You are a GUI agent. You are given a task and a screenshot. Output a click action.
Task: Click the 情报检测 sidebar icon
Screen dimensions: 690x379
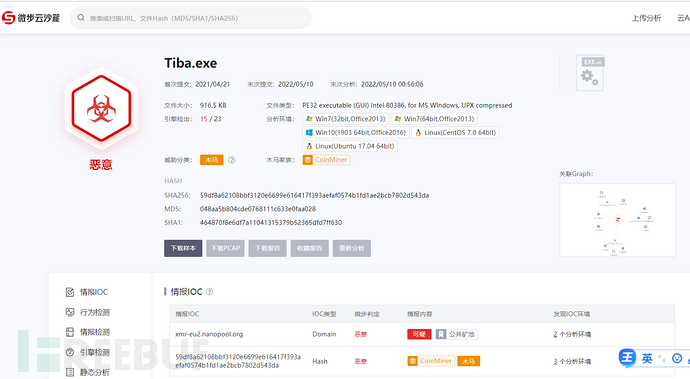[70, 332]
